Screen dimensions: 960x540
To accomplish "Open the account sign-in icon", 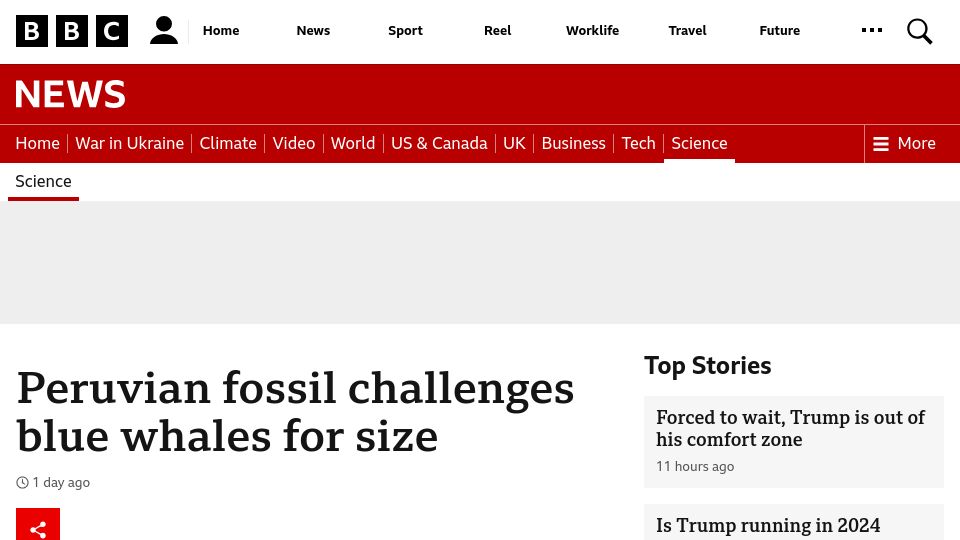I will click(x=163, y=31).
